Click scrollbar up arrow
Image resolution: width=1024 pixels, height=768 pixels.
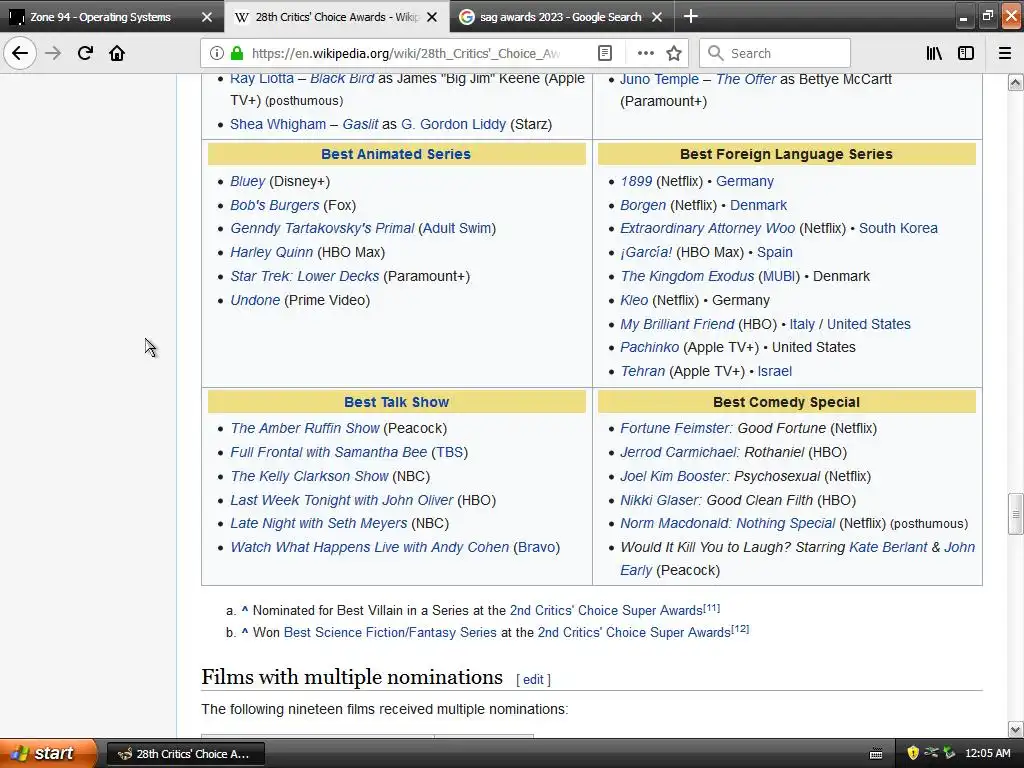1016,82
